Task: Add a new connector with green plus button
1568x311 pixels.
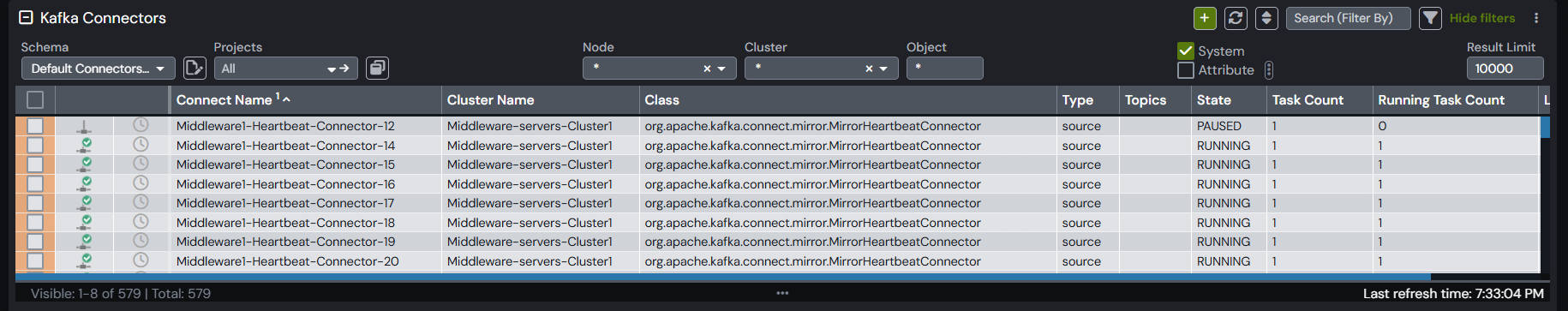Action: [x=1205, y=18]
